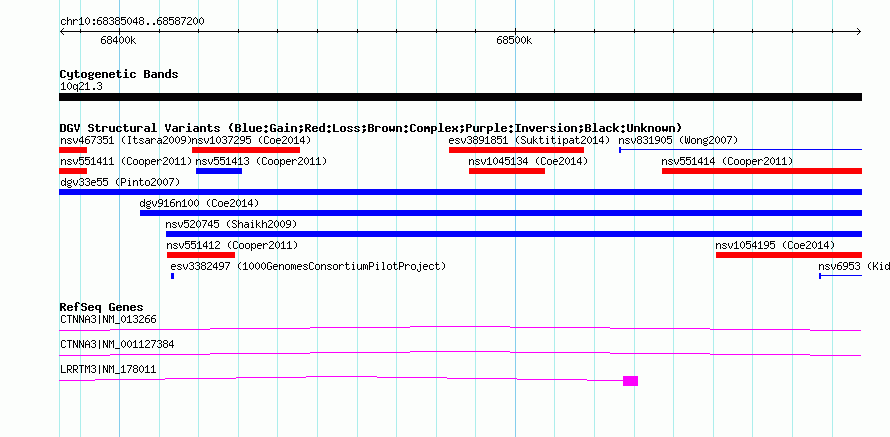890x437 pixels.
Task: Select the dgv916n100 (Coe2014) blue bar
Action: [501, 213]
